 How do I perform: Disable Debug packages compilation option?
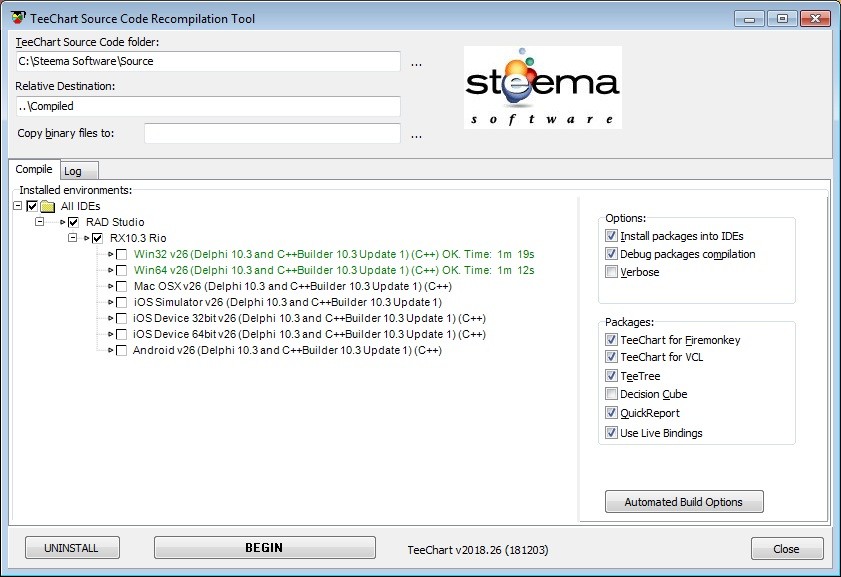click(x=611, y=254)
